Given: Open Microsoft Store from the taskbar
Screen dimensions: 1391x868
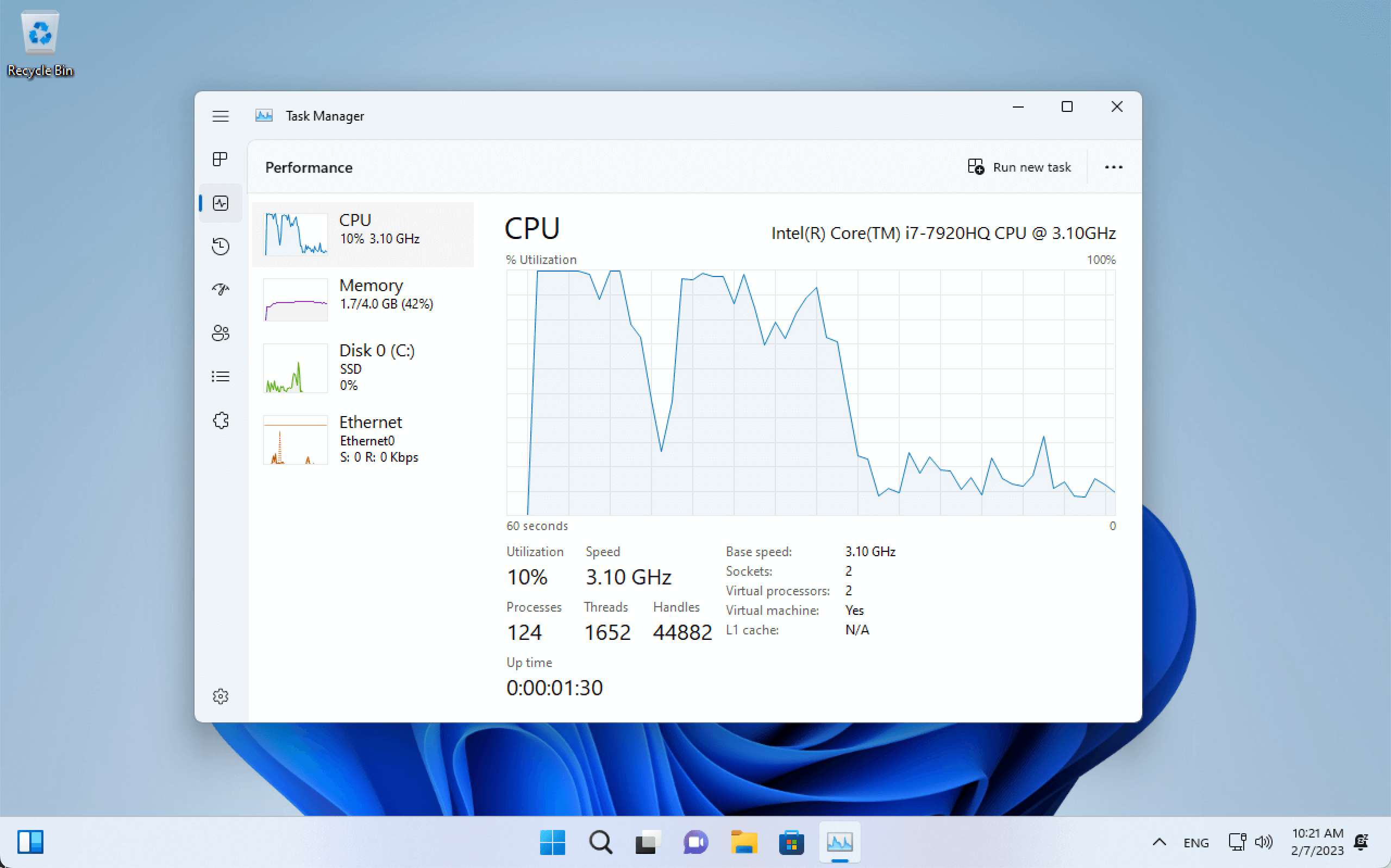Looking at the screenshot, I should click(x=791, y=842).
